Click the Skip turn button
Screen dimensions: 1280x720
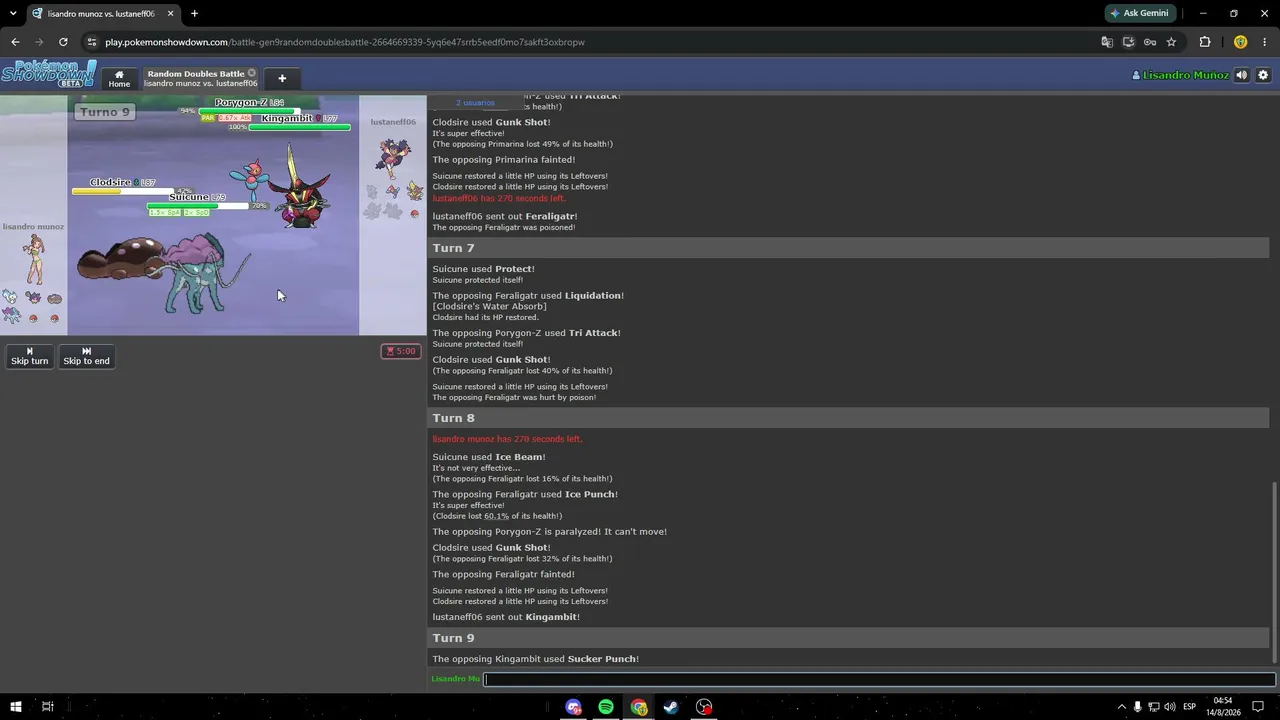29,356
